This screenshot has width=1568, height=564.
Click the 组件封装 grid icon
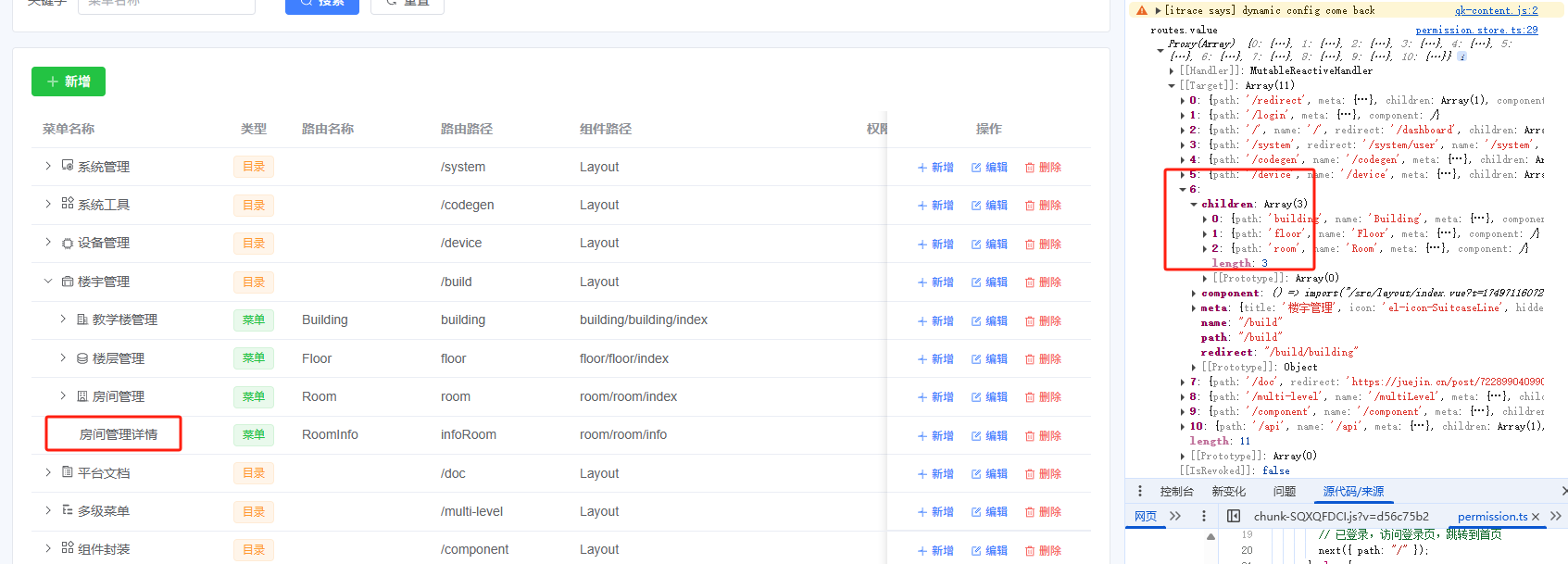[68, 548]
